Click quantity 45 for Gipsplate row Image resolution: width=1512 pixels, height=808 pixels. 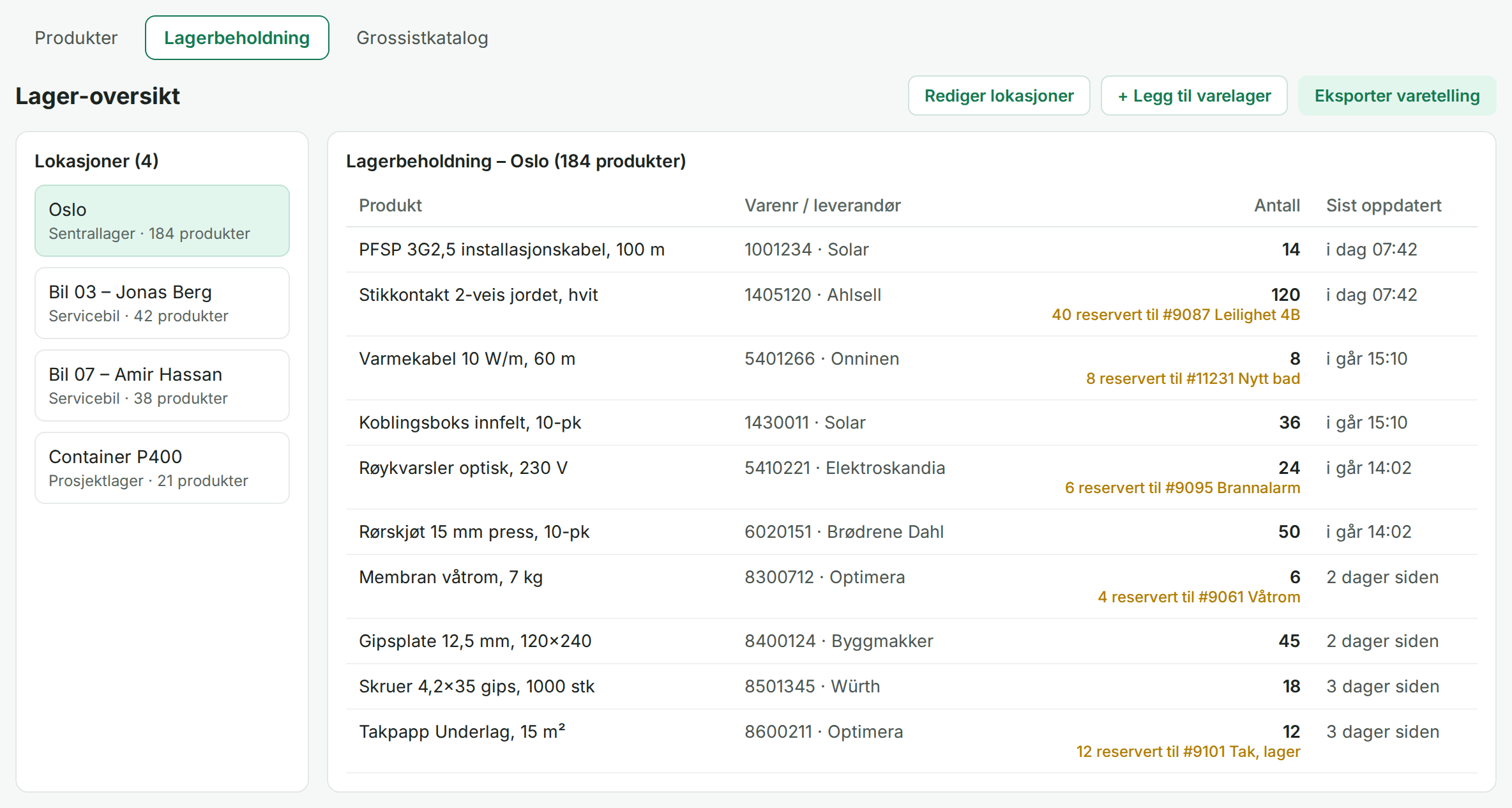pyautogui.click(x=1289, y=641)
